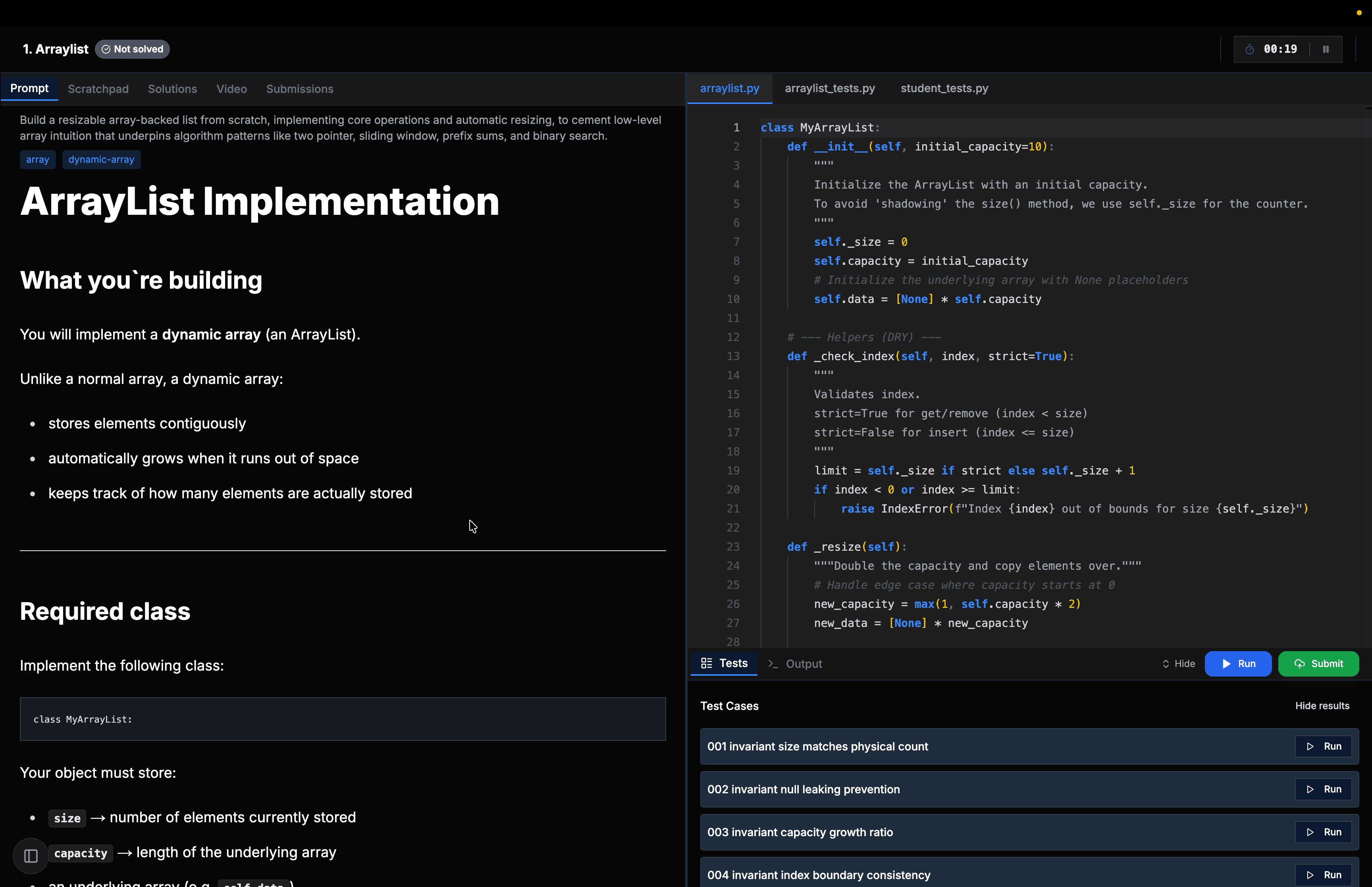1372x887 pixels.
Task: Select test 003 invariant capacity growth ratio
Action: [1029, 832]
